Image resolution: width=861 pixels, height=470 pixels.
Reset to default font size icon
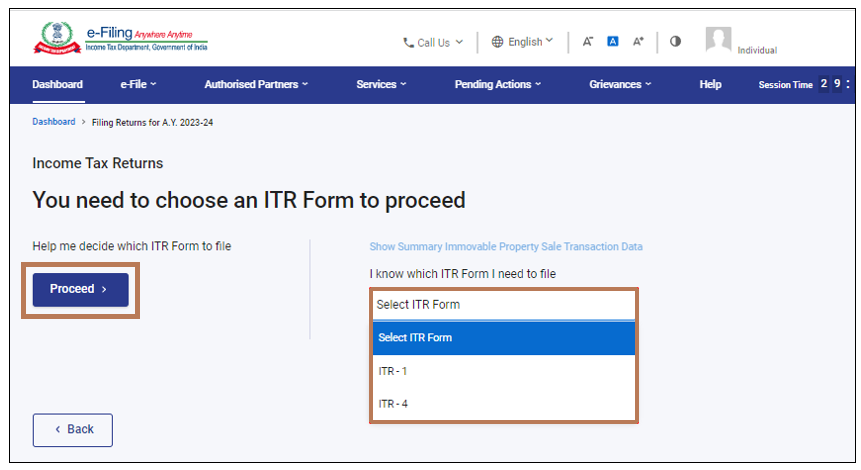613,42
